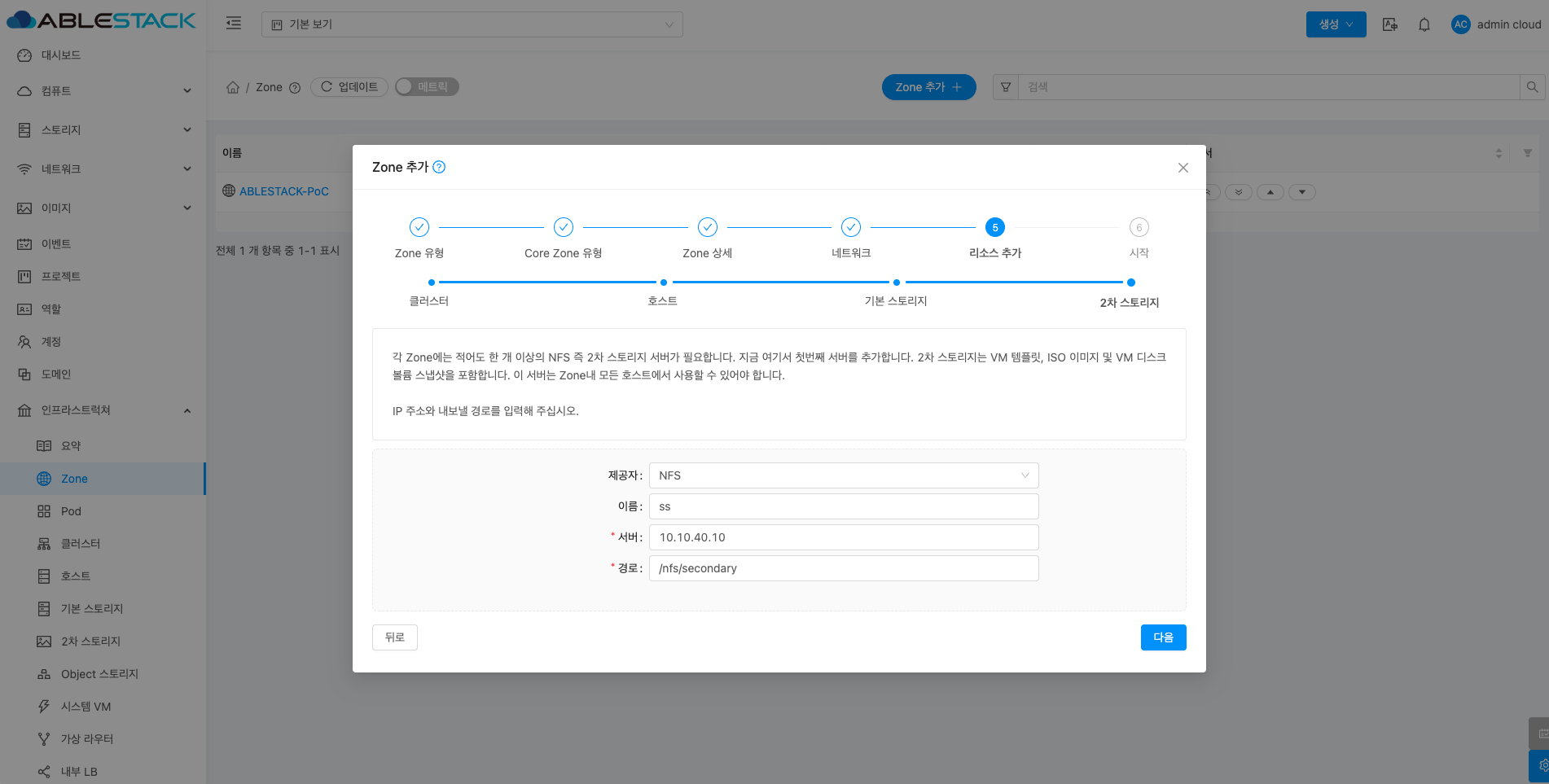1549x784 pixels.
Task: Collapse the 인프라스트럭쳐 sidebar menu
Action: [x=103, y=410]
